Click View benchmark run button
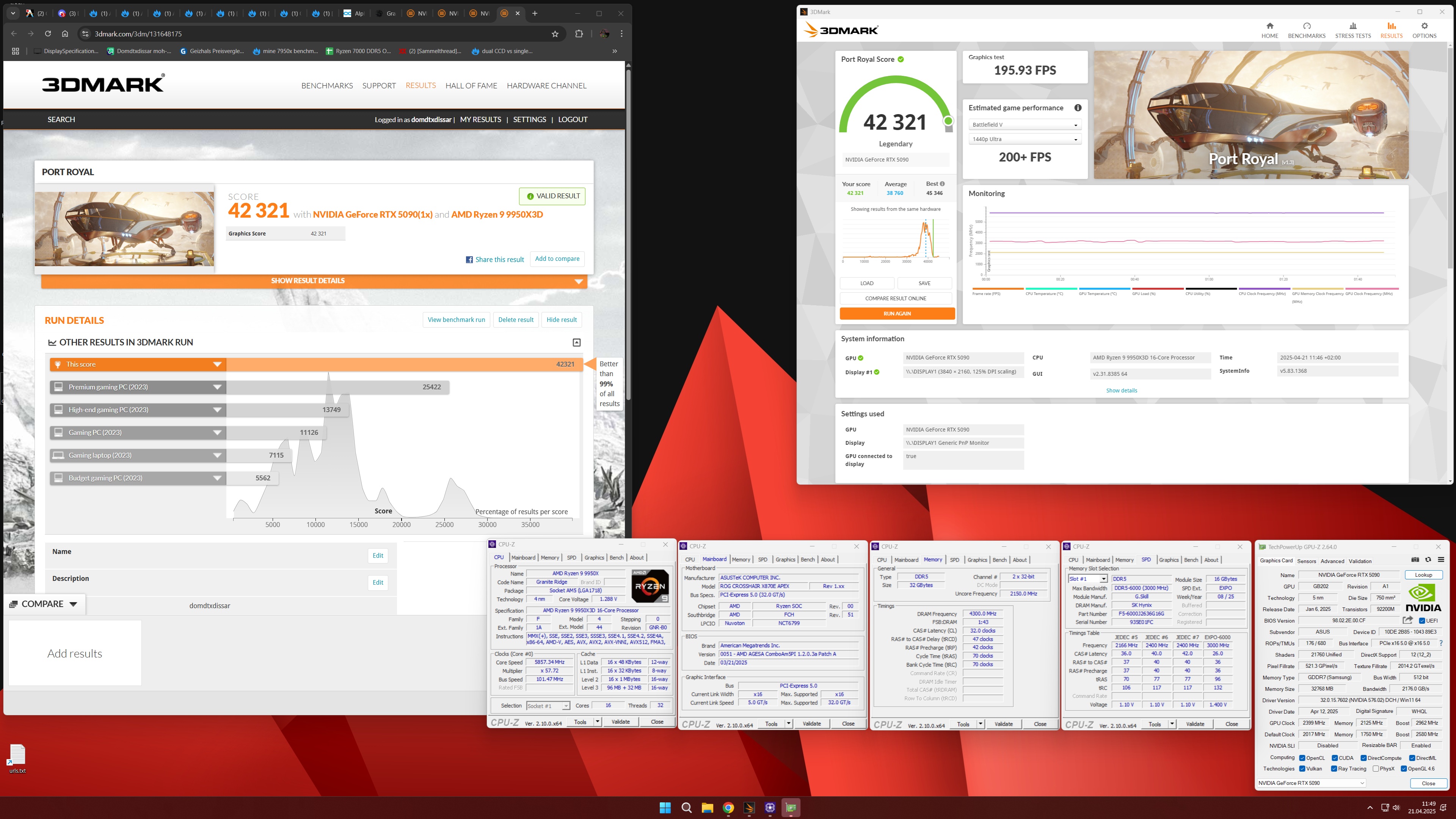The image size is (1456, 819). pos(456,320)
